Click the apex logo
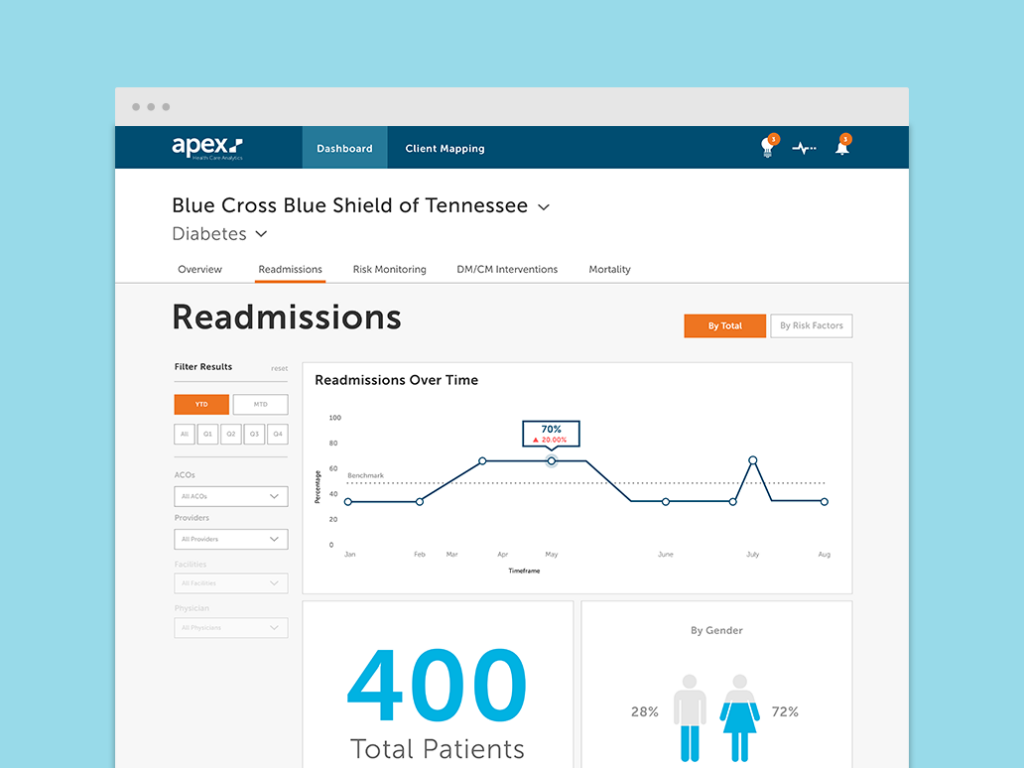Viewport: 1024px width, 768px height. pos(207,148)
